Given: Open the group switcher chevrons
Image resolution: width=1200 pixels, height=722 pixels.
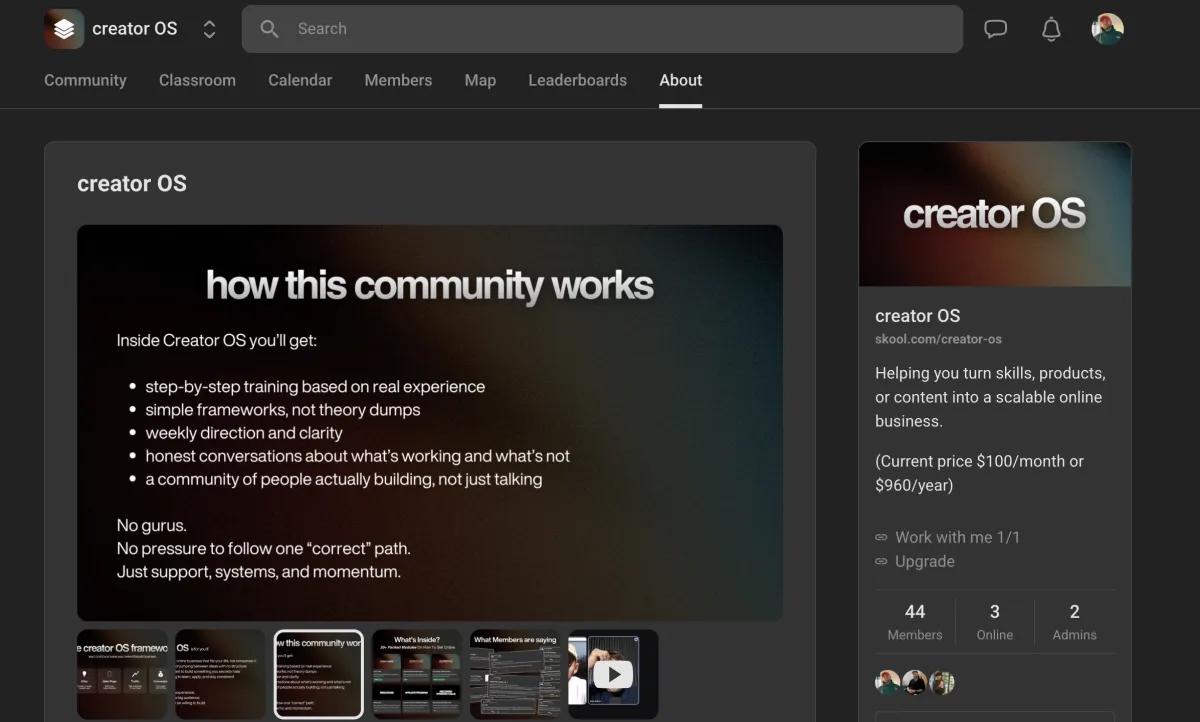Looking at the screenshot, I should point(209,29).
